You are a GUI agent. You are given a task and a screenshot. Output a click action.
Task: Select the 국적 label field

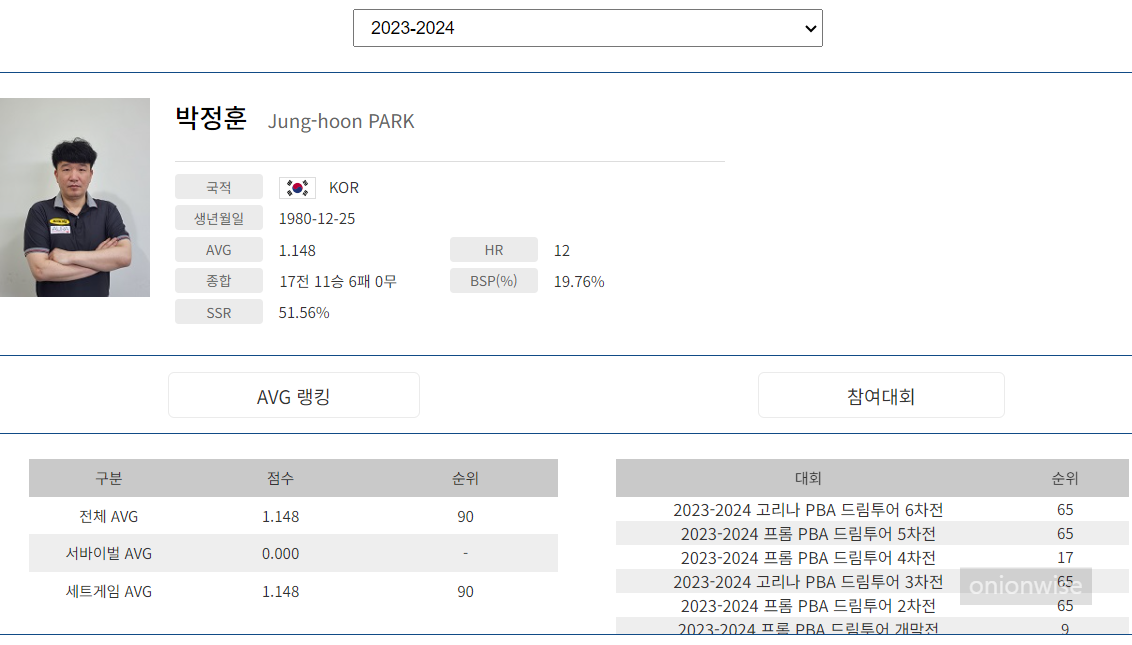[x=218, y=186]
